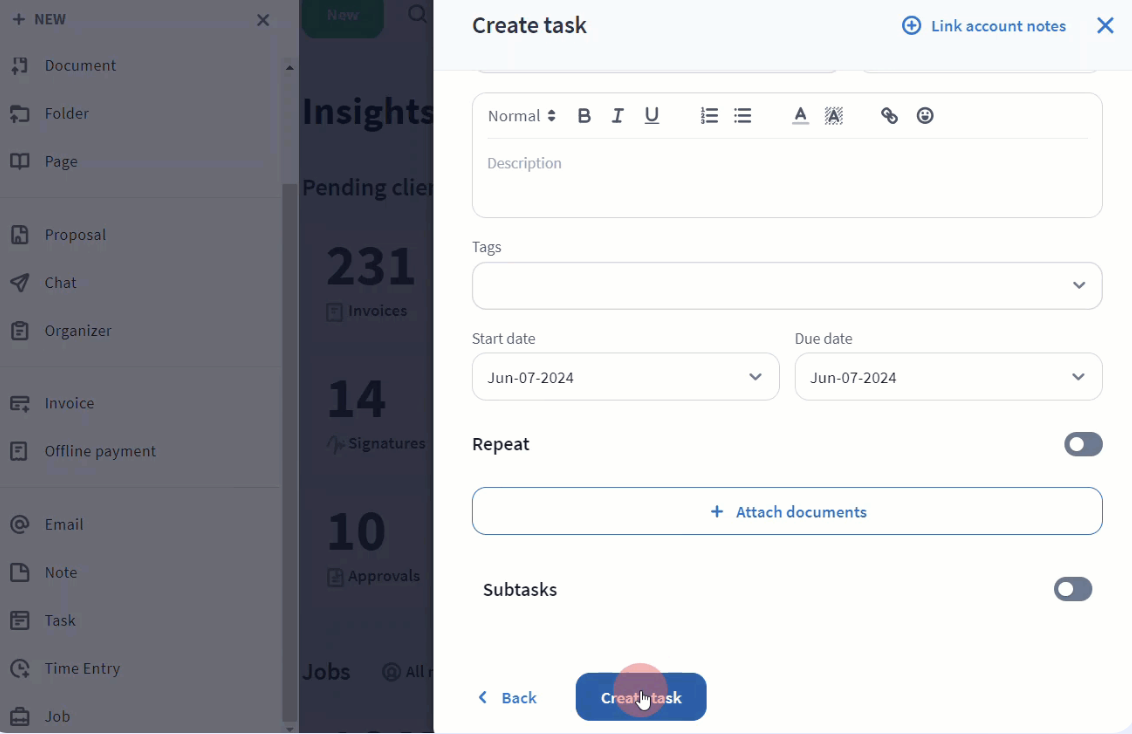
Task: Insert a numbered list in description
Action: tap(709, 115)
